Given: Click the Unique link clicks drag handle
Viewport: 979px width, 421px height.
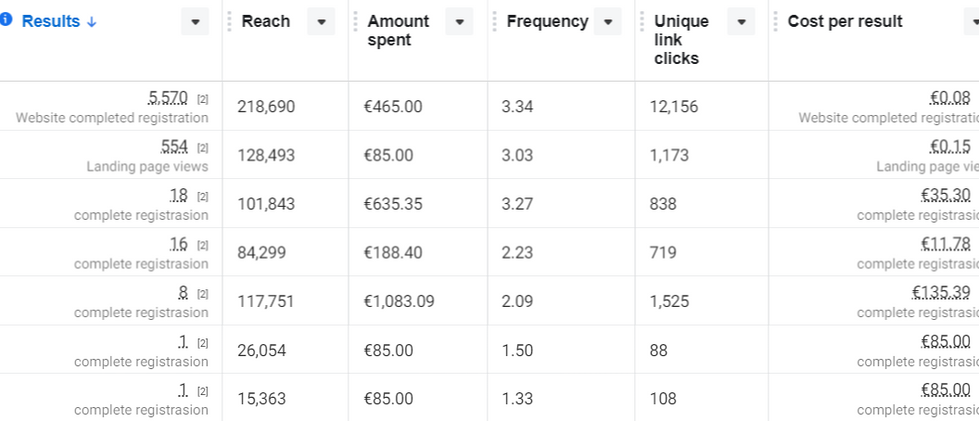Looking at the screenshot, I should click(x=642, y=21).
